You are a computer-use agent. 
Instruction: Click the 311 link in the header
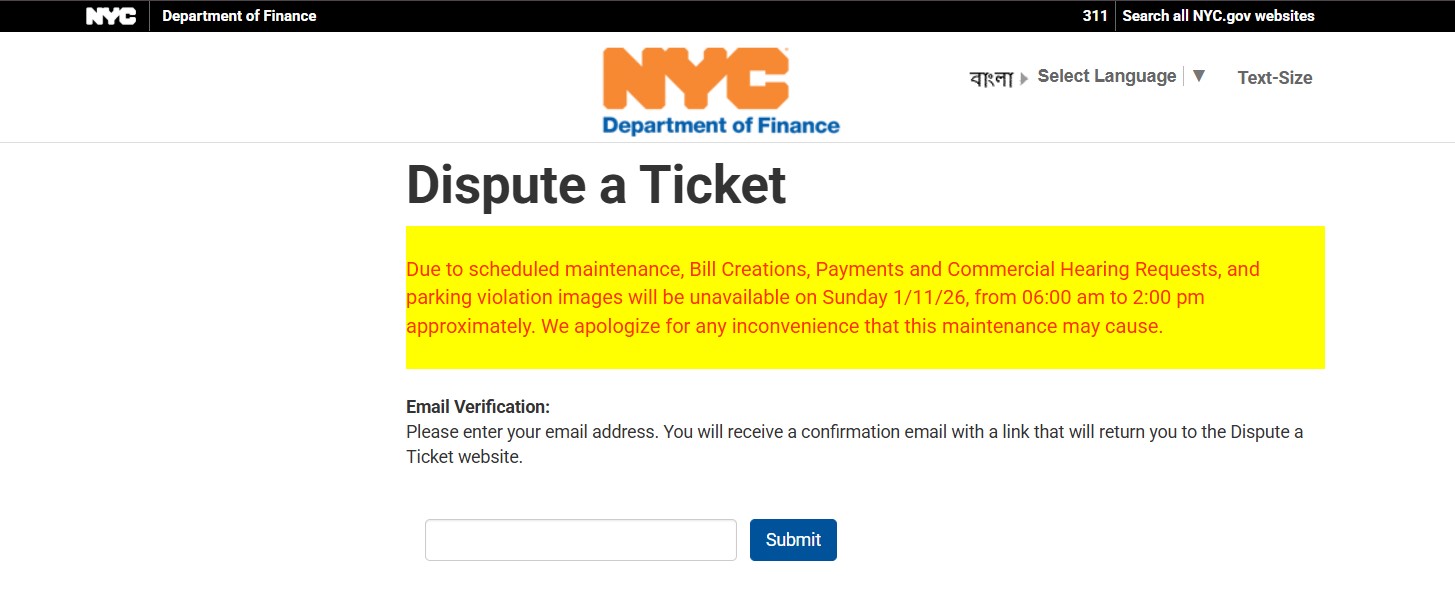(1097, 15)
